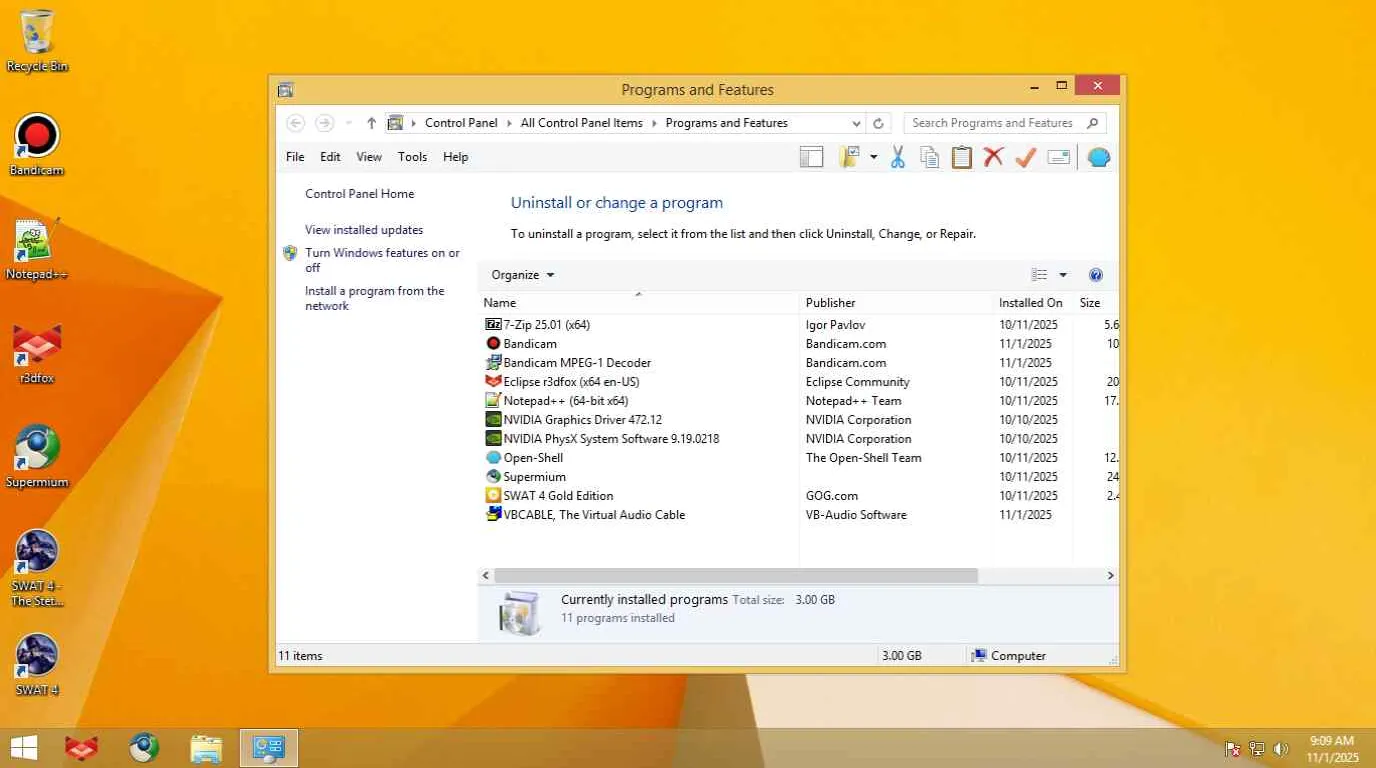1376x768 pixels.
Task: Click the red X Delete icon
Action: pyautogui.click(x=993, y=157)
